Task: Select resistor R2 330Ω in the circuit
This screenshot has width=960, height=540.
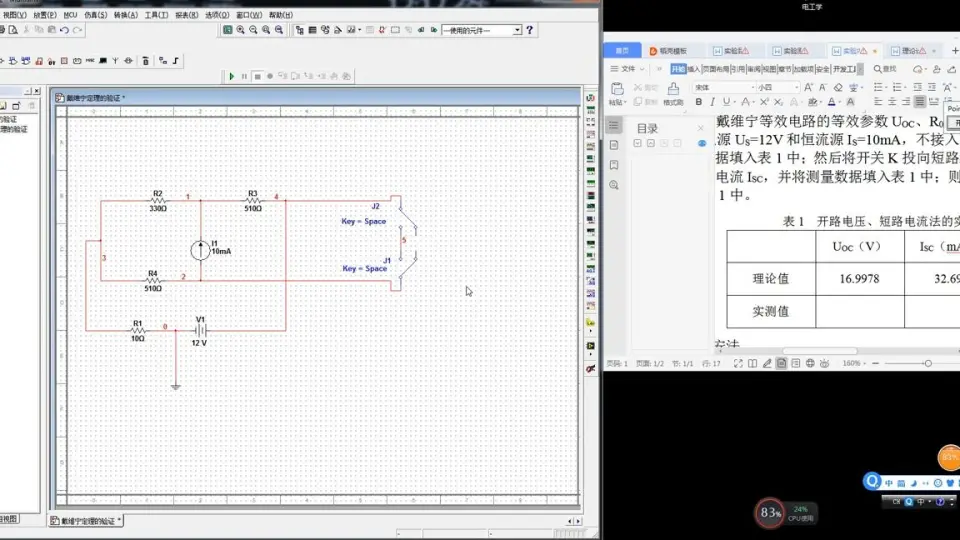Action: pos(158,200)
